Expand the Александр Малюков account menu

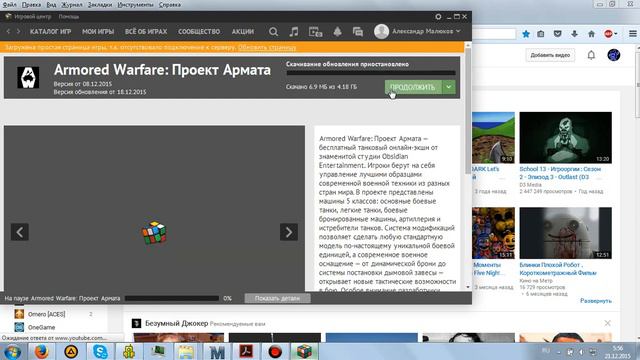[x=458, y=31]
